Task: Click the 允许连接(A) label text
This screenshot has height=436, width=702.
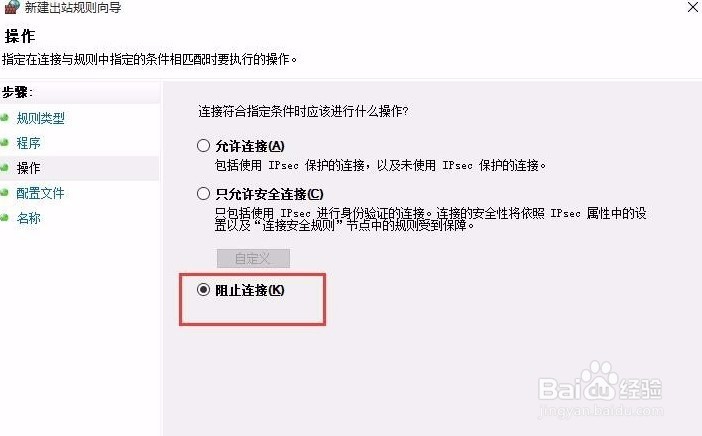Action: click(250, 146)
